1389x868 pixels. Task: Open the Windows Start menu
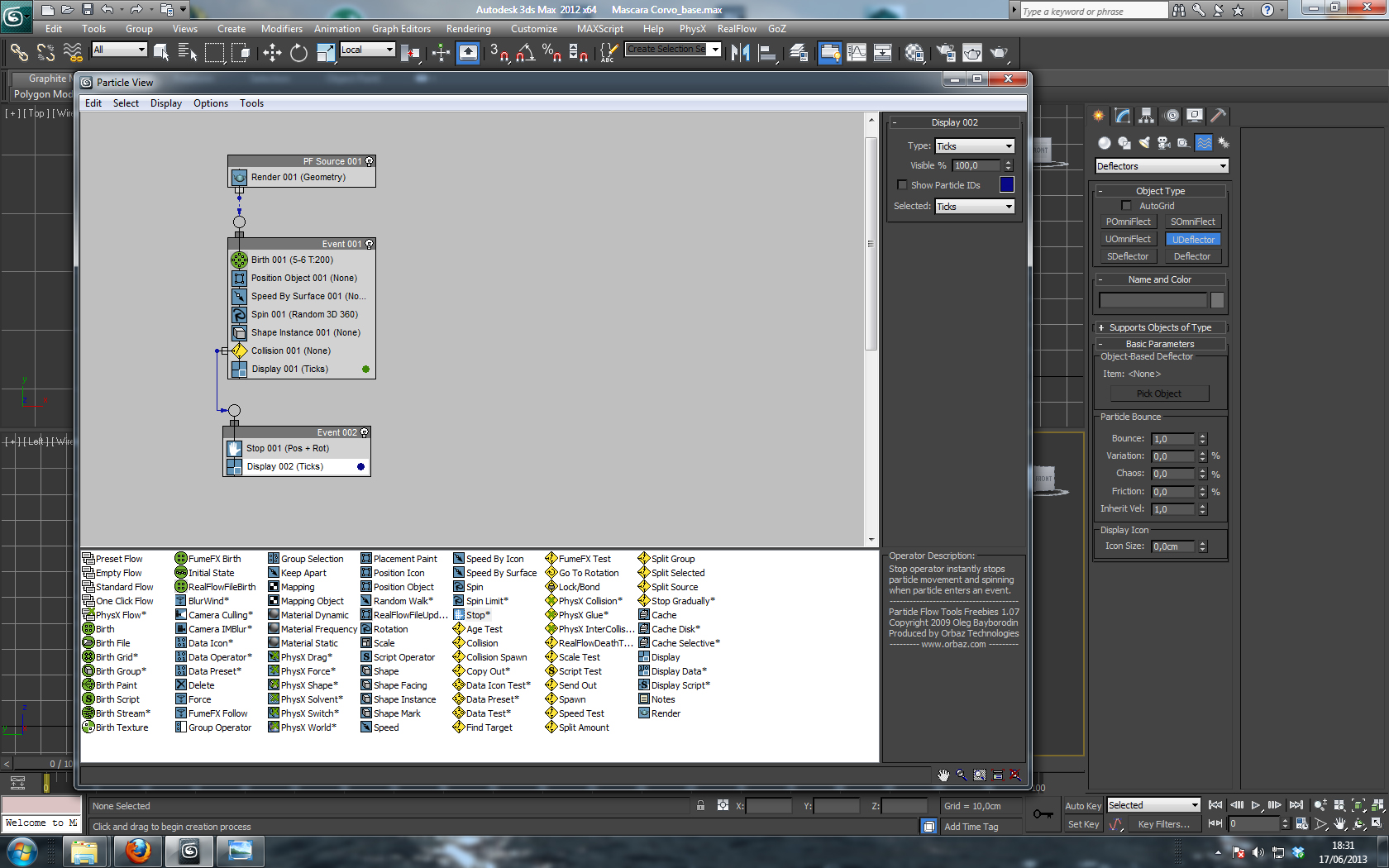pyautogui.click(x=21, y=851)
